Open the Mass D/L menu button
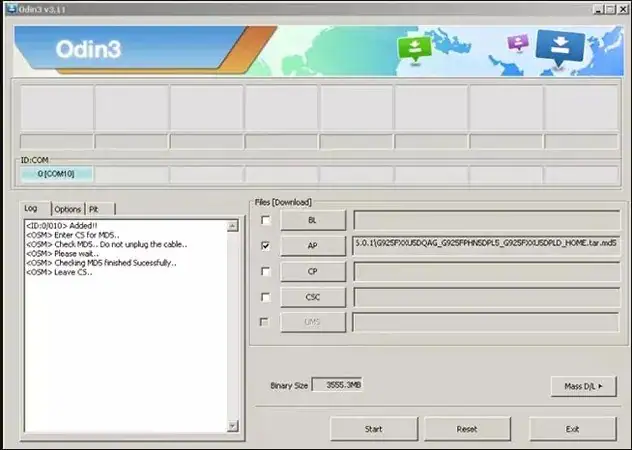 click(583, 386)
